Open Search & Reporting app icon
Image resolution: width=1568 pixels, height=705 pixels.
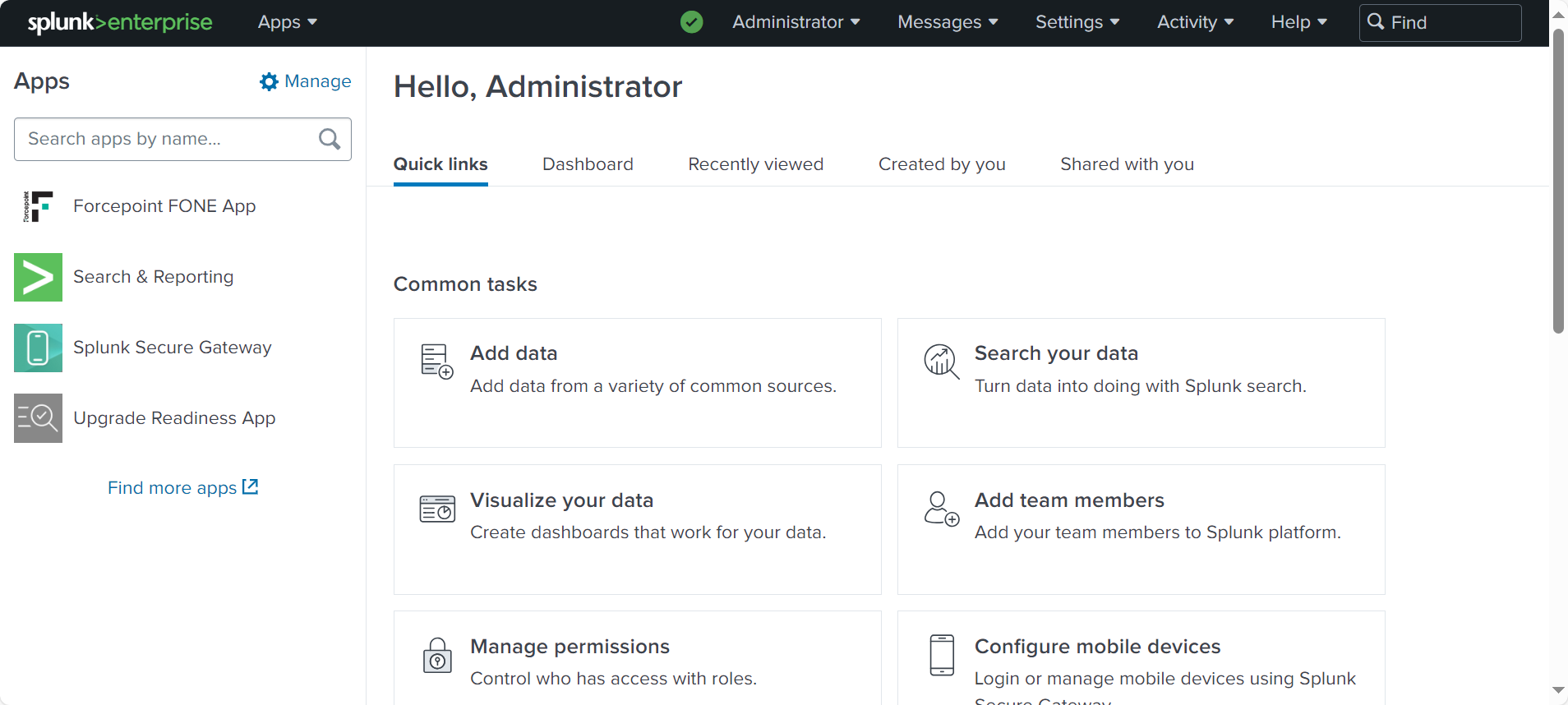click(38, 277)
